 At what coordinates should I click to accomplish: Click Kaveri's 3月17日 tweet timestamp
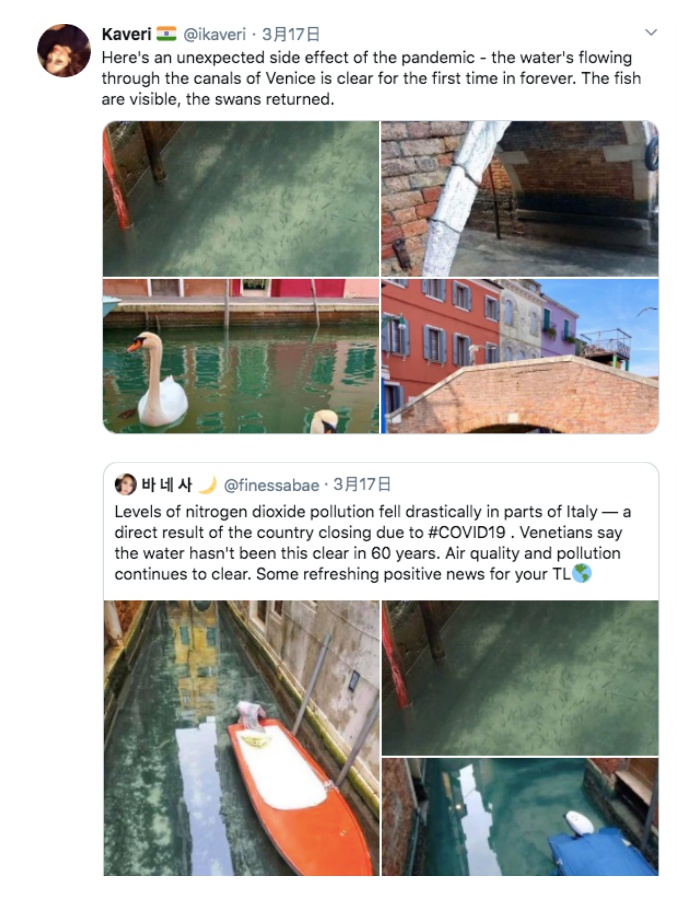coord(291,34)
